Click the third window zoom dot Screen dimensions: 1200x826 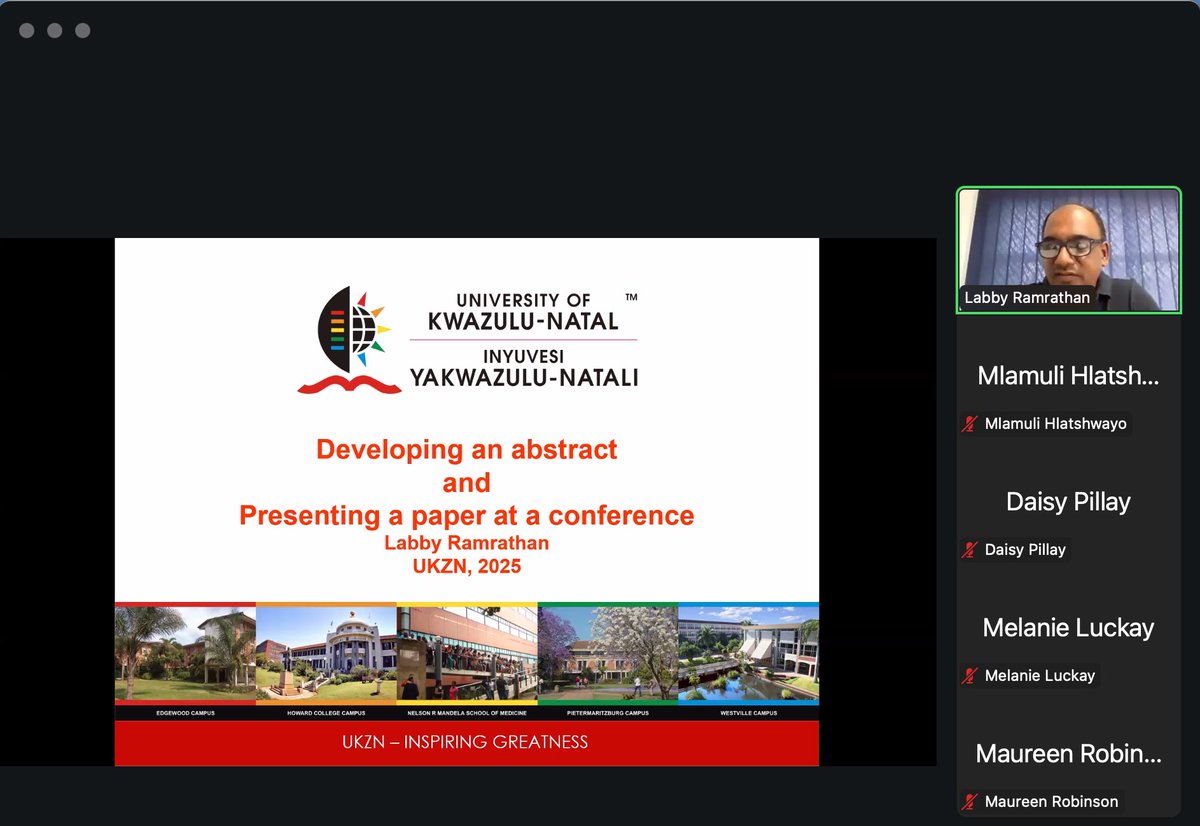[x=83, y=31]
